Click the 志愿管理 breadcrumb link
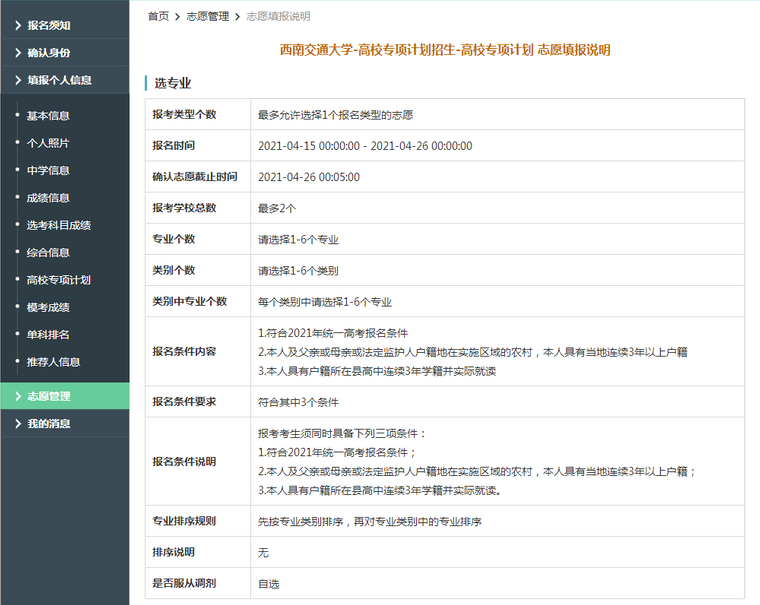The image size is (760, 605). [x=207, y=16]
